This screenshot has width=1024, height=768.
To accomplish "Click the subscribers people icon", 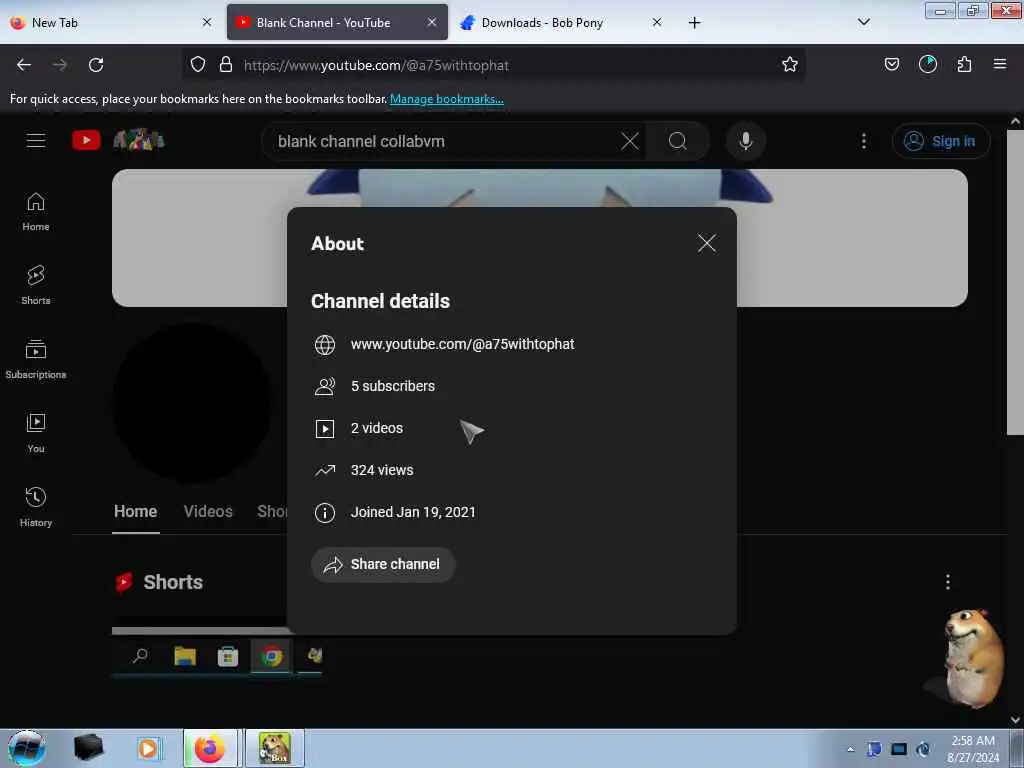I will click(x=325, y=387).
